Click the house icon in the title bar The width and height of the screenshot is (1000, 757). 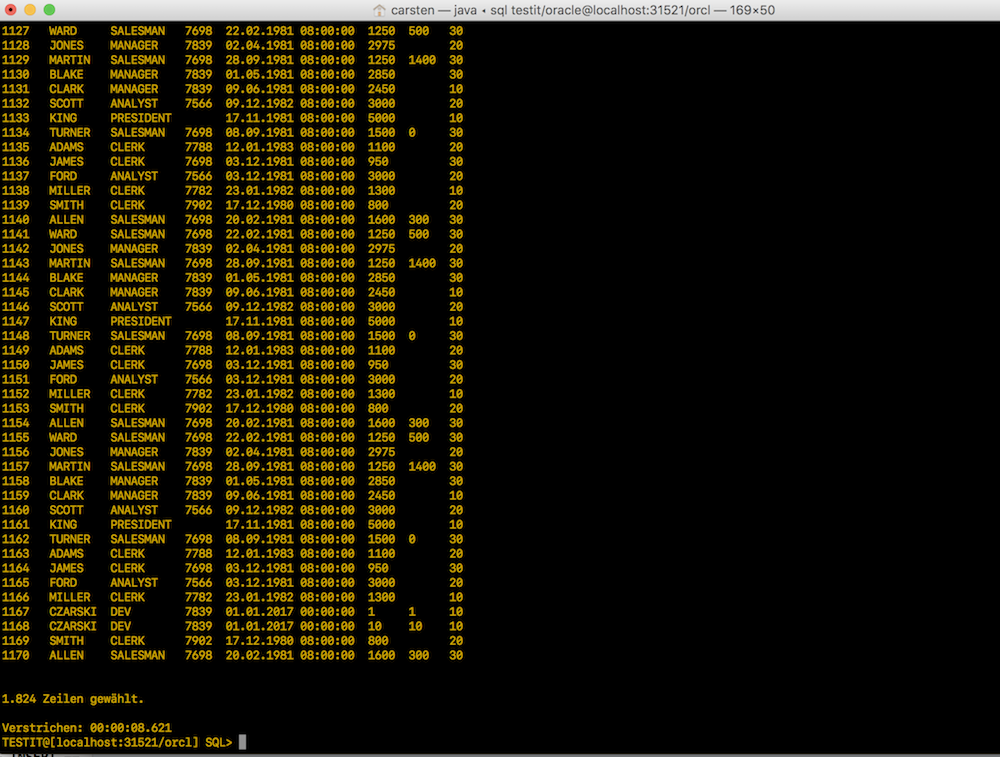click(x=377, y=12)
